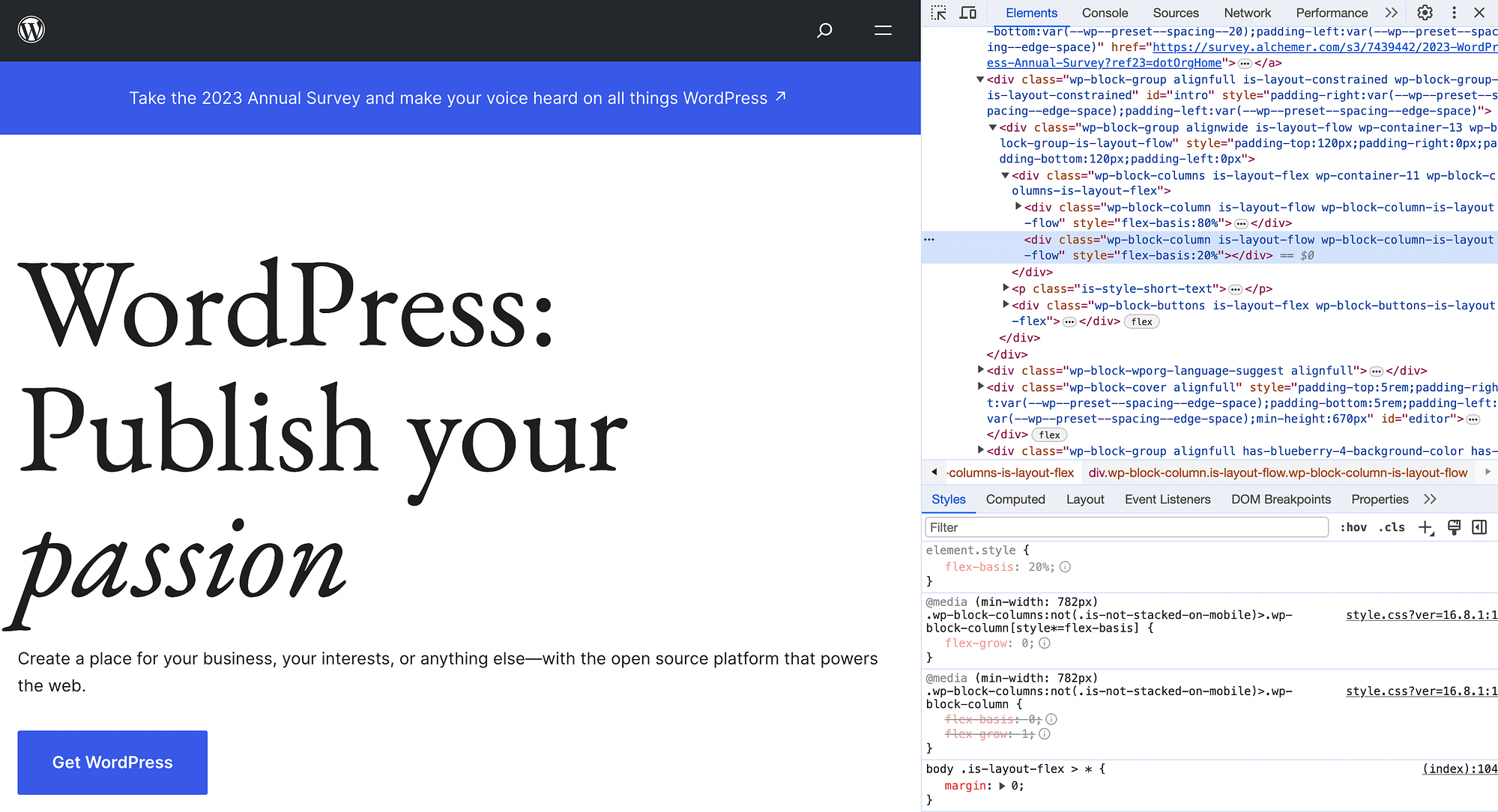This screenshot has height=812, width=1498.
Task: Click the add new style rule icon
Action: [1427, 527]
